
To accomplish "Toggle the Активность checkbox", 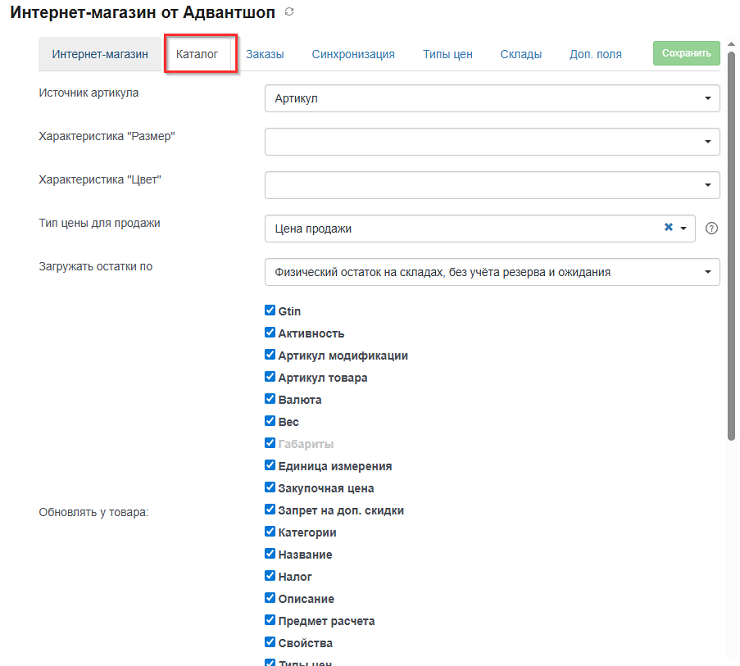I will 270,332.
